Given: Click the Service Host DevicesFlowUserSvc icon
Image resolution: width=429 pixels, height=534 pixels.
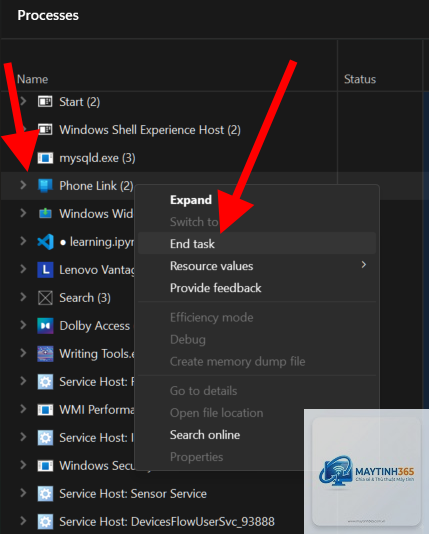Looking at the screenshot, I should 45,521.
